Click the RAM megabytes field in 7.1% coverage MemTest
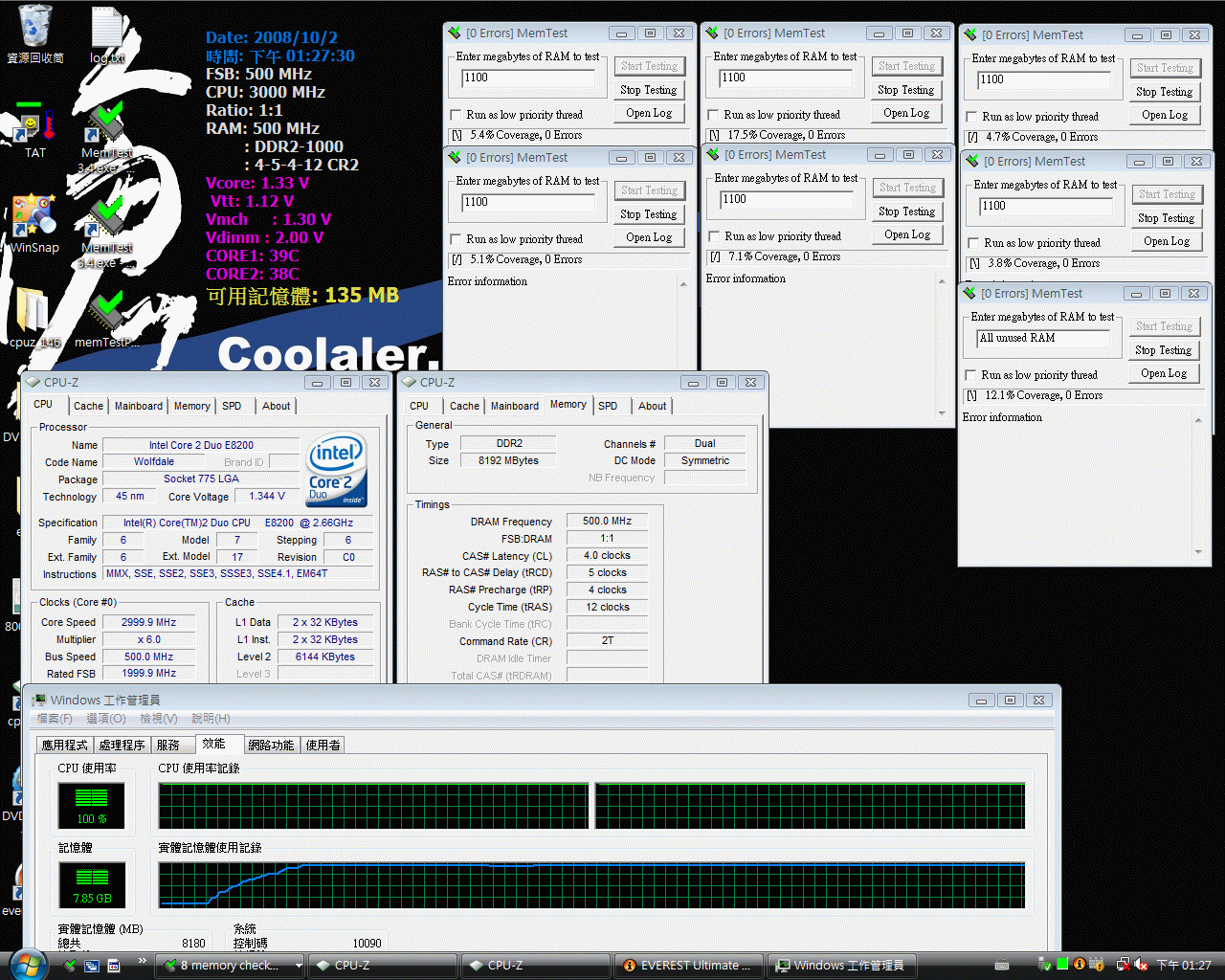The image size is (1225, 980). coord(787,200)
